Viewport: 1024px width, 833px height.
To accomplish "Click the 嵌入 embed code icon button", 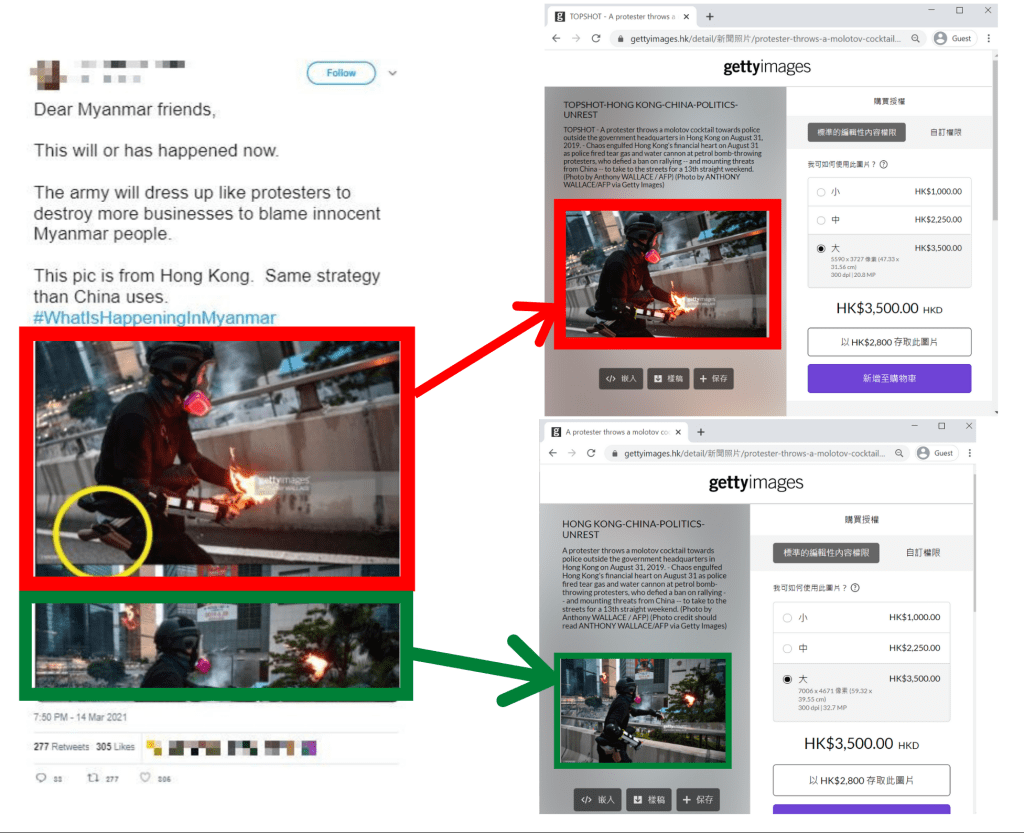I will pos(621,378).
